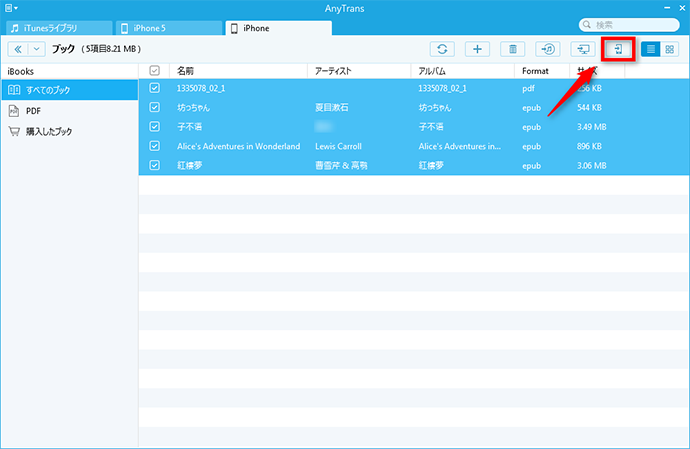The image size is (690, 449).
Task: Uncheck the 1335078_02_1 row checkbox
Action: tap(154, 88)
